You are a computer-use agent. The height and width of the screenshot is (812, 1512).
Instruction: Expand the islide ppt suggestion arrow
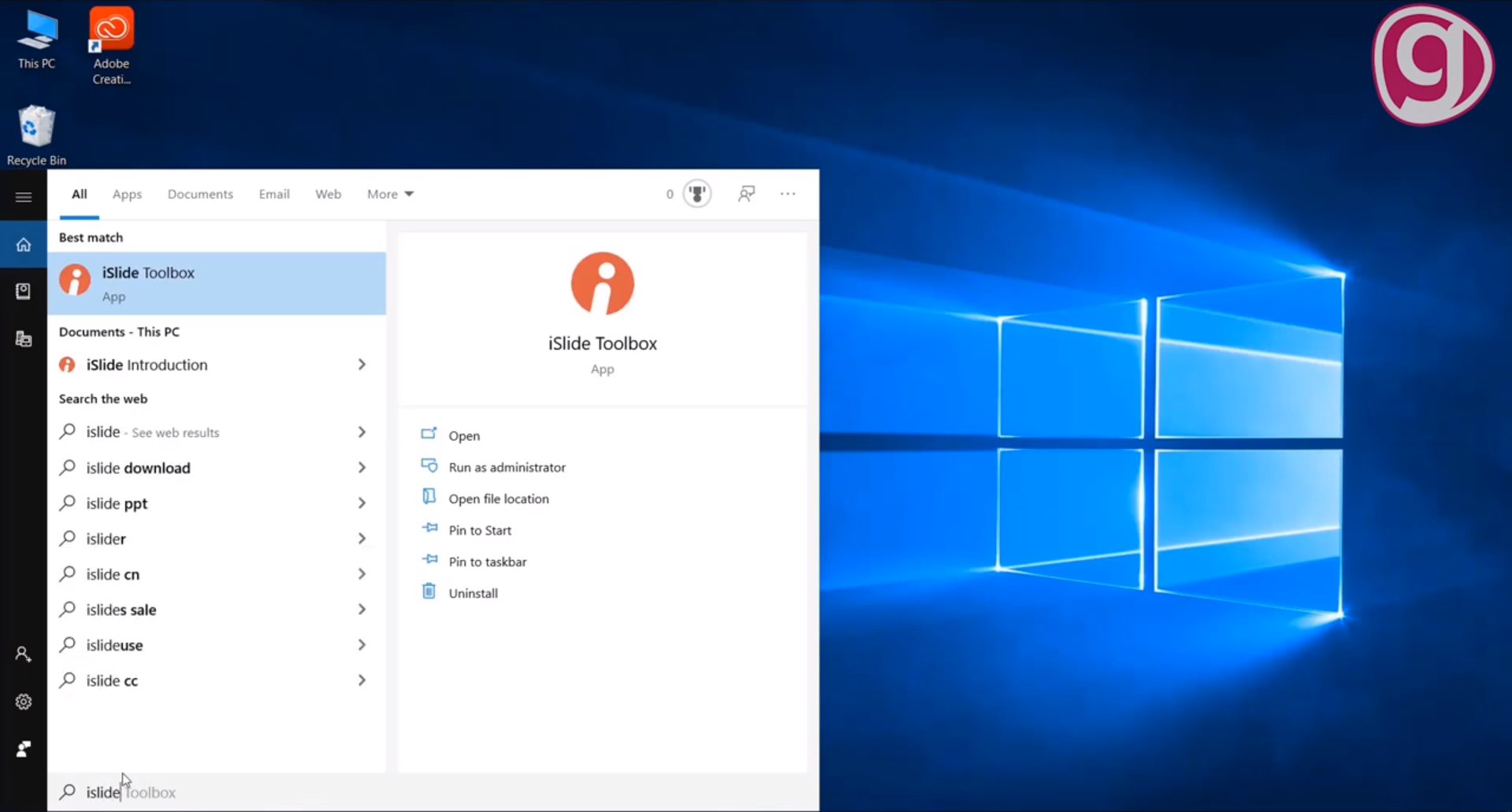point(362,503)
